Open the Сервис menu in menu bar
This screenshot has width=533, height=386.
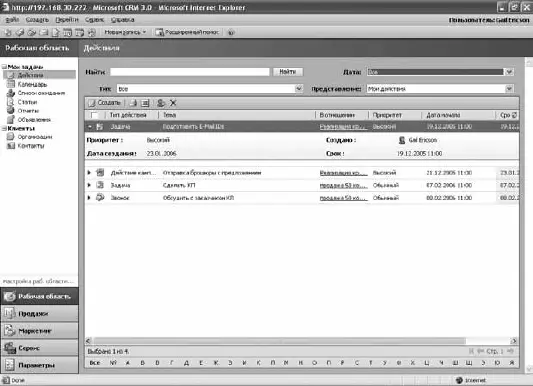tap(94, 20)
